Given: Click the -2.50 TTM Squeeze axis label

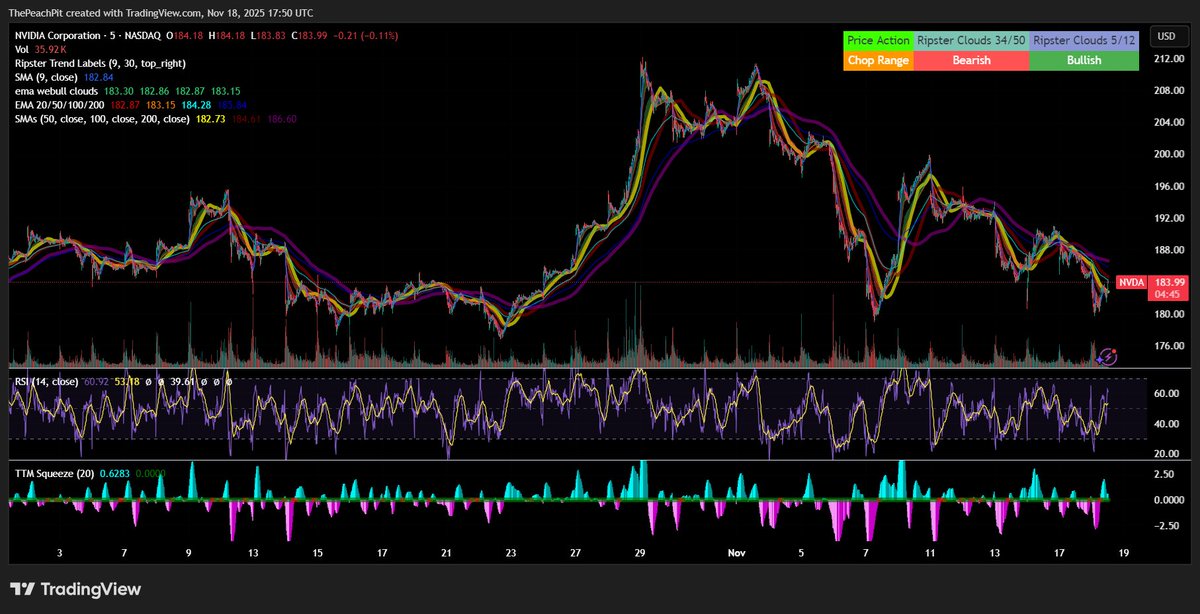Looking at the screenshot, I should coord(1168,525).
